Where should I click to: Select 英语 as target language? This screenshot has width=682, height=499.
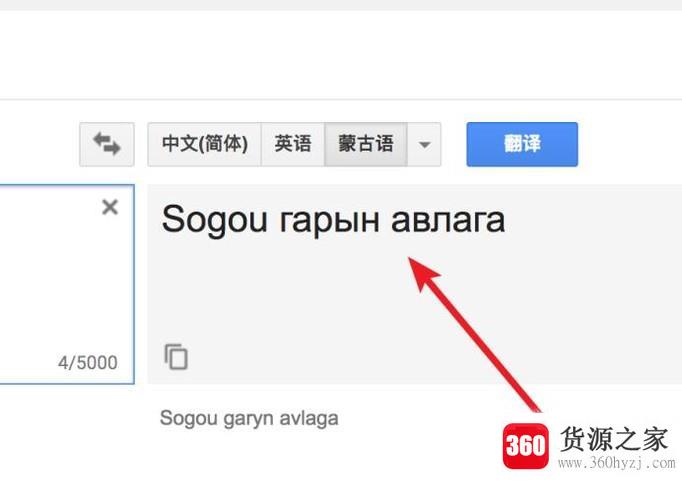click(293, 144)
